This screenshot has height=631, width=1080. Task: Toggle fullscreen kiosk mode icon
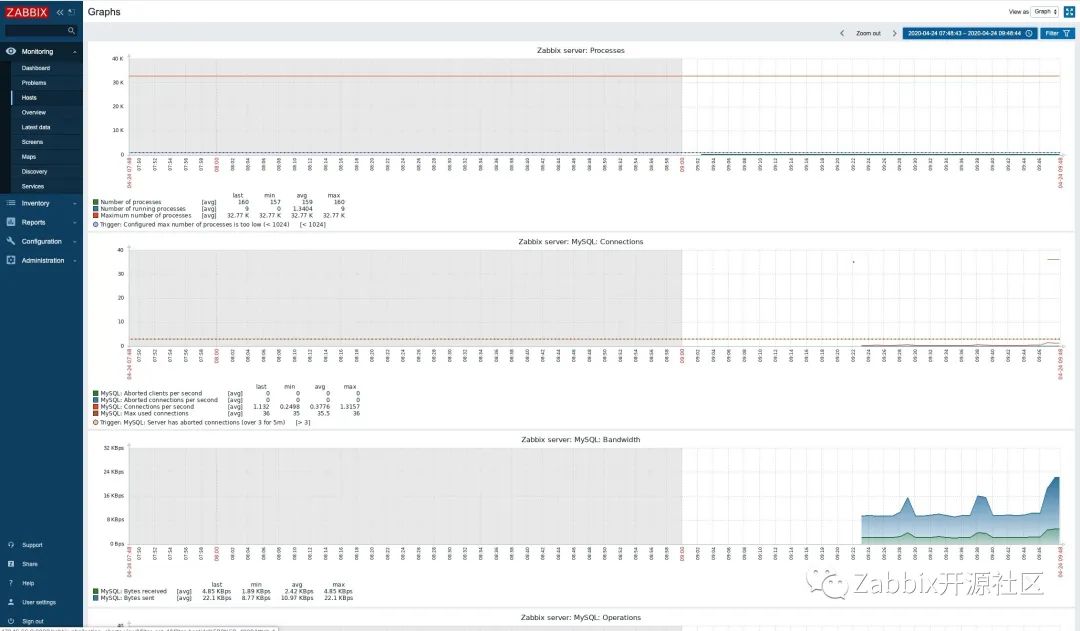click(1070, 12)
